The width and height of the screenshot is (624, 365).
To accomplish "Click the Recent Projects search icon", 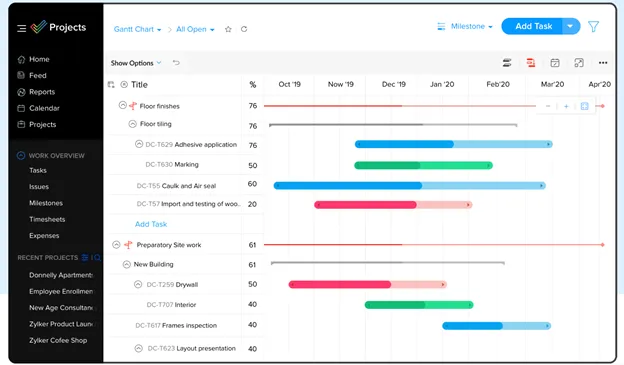I will 98,258.
